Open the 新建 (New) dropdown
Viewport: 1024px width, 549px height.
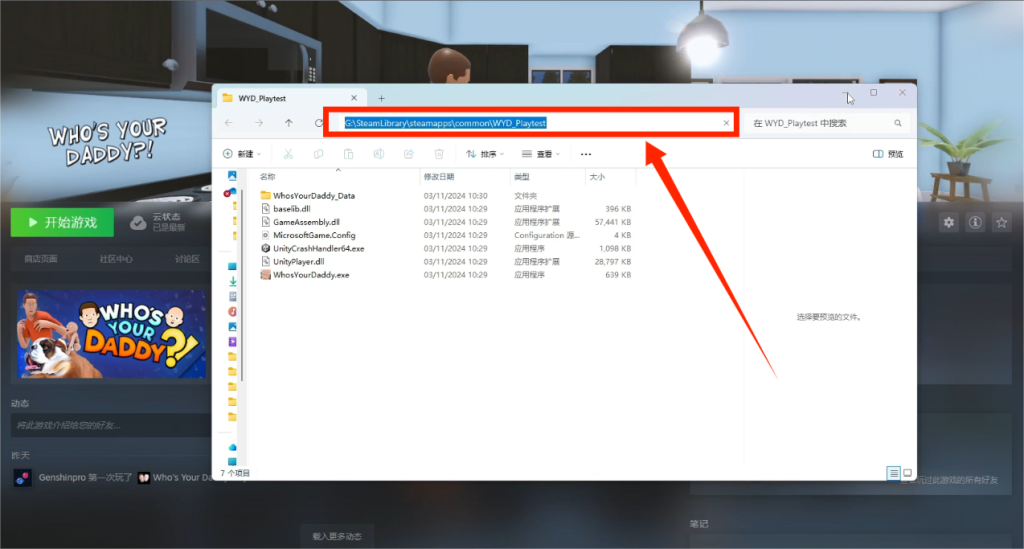point(242,154)
